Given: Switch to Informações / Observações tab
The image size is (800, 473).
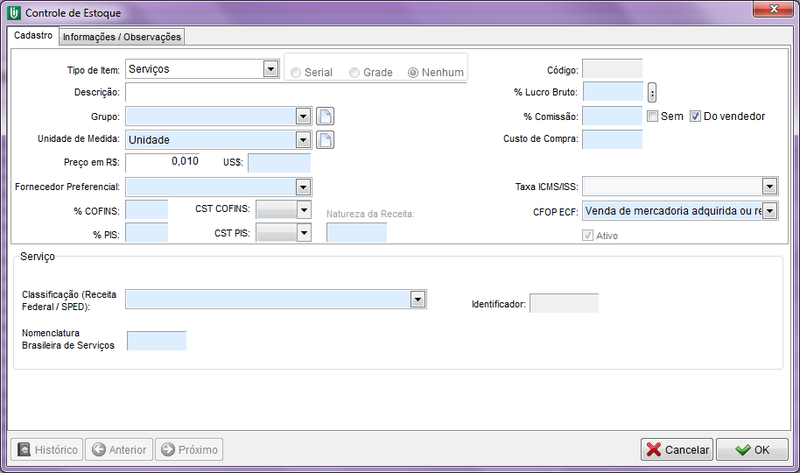Looking at the screenshot, I should tap(122, 37).
